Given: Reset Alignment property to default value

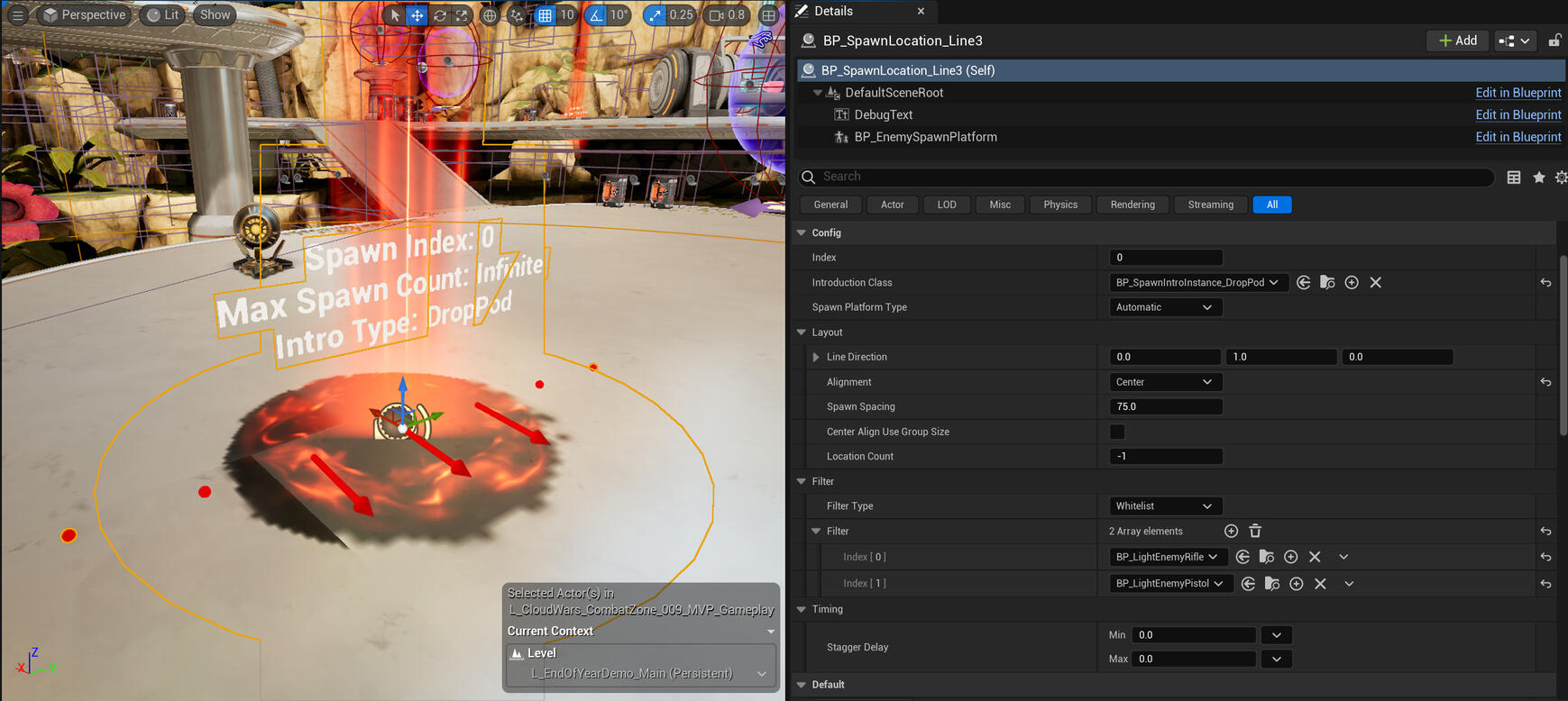Looking at the screenshot, I should pyautogui.click(x=1545, y=382).
